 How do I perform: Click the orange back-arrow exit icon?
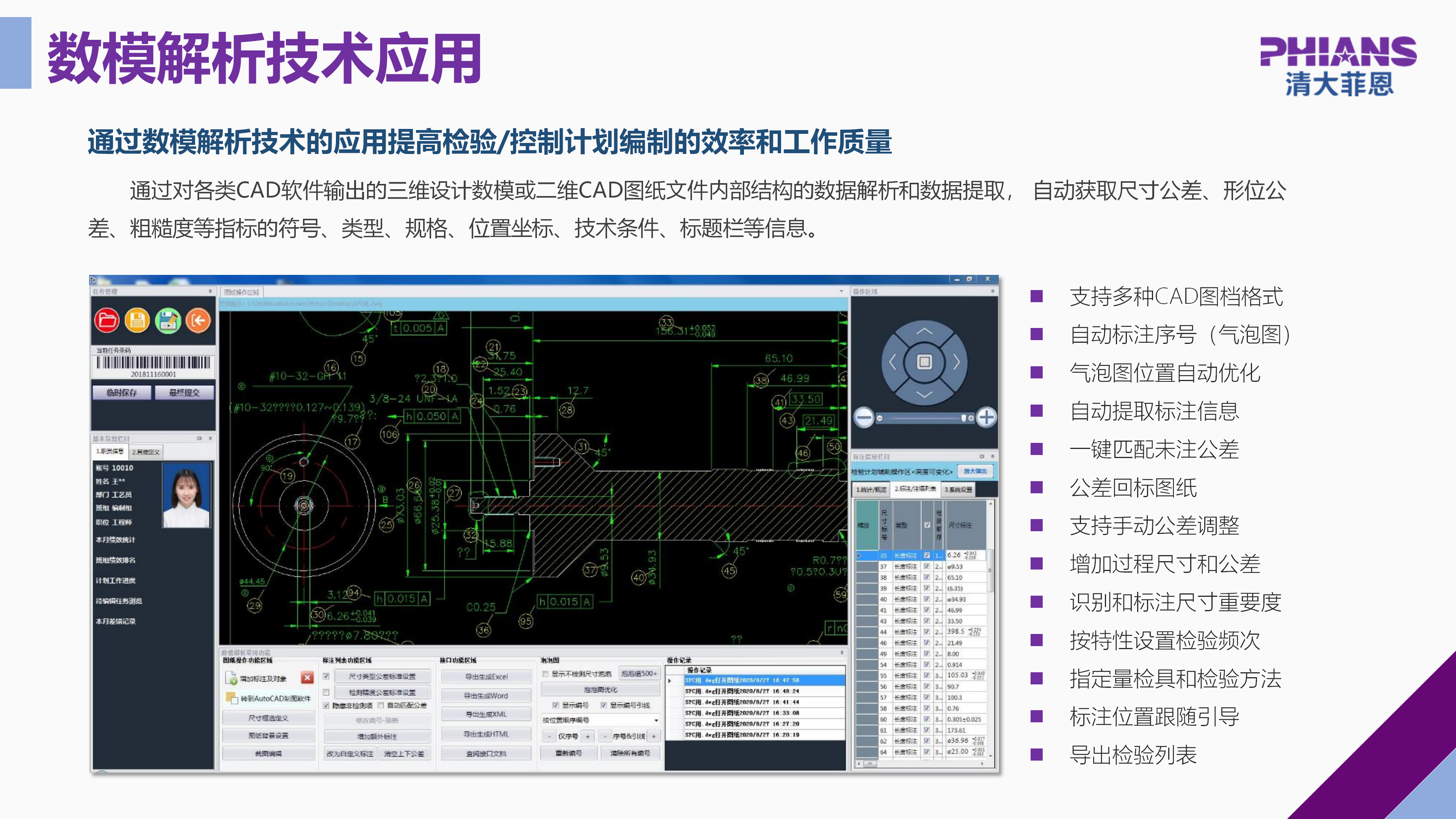(198, 320)
